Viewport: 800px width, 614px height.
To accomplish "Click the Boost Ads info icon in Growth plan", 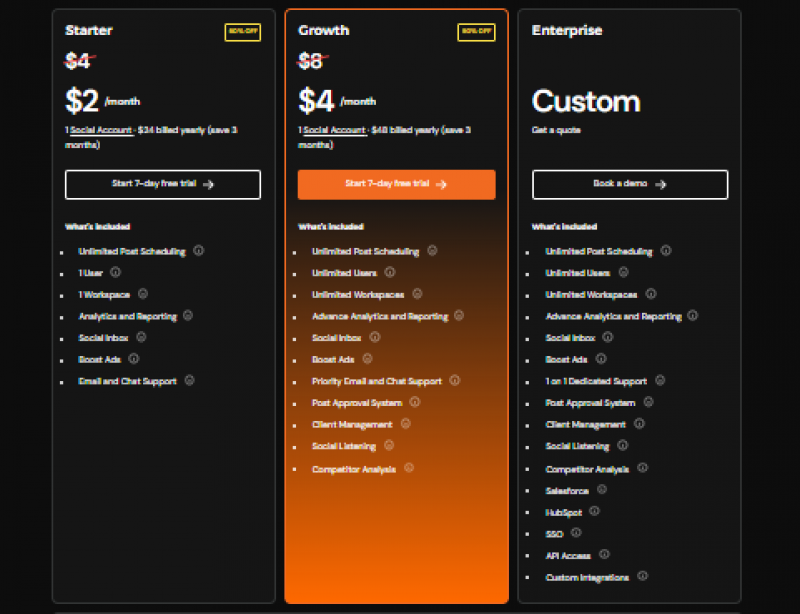I will [368, 359].
